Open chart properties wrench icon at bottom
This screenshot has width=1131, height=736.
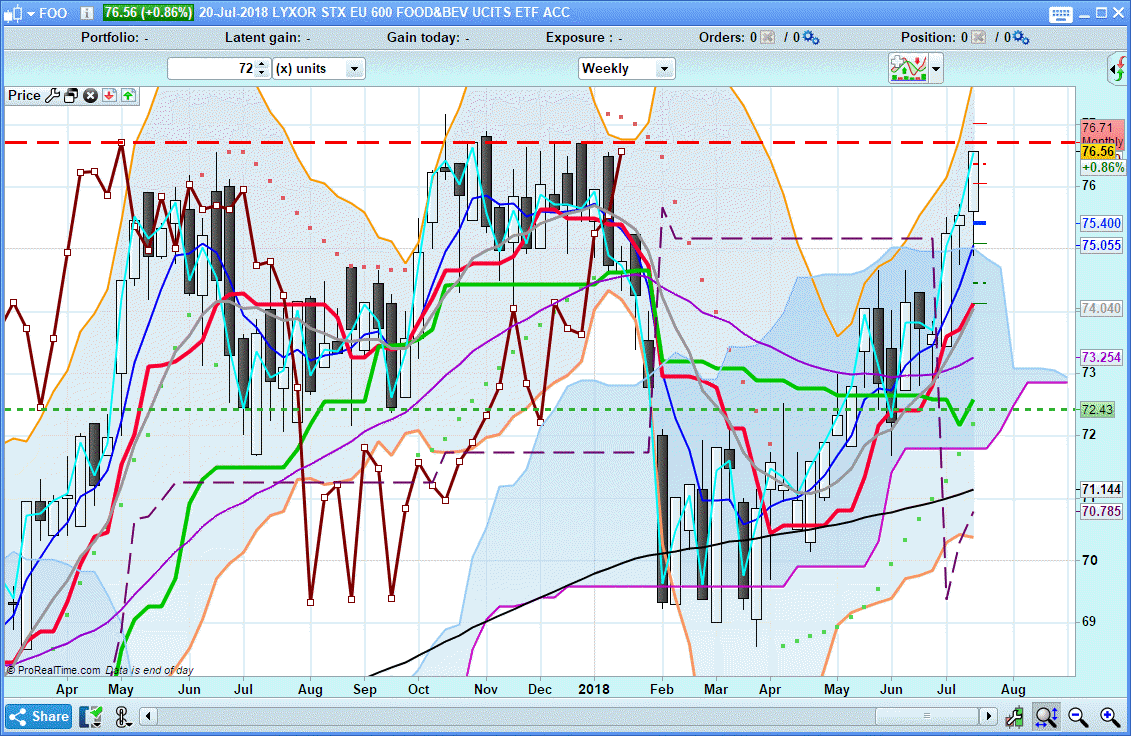[1015, 717]
